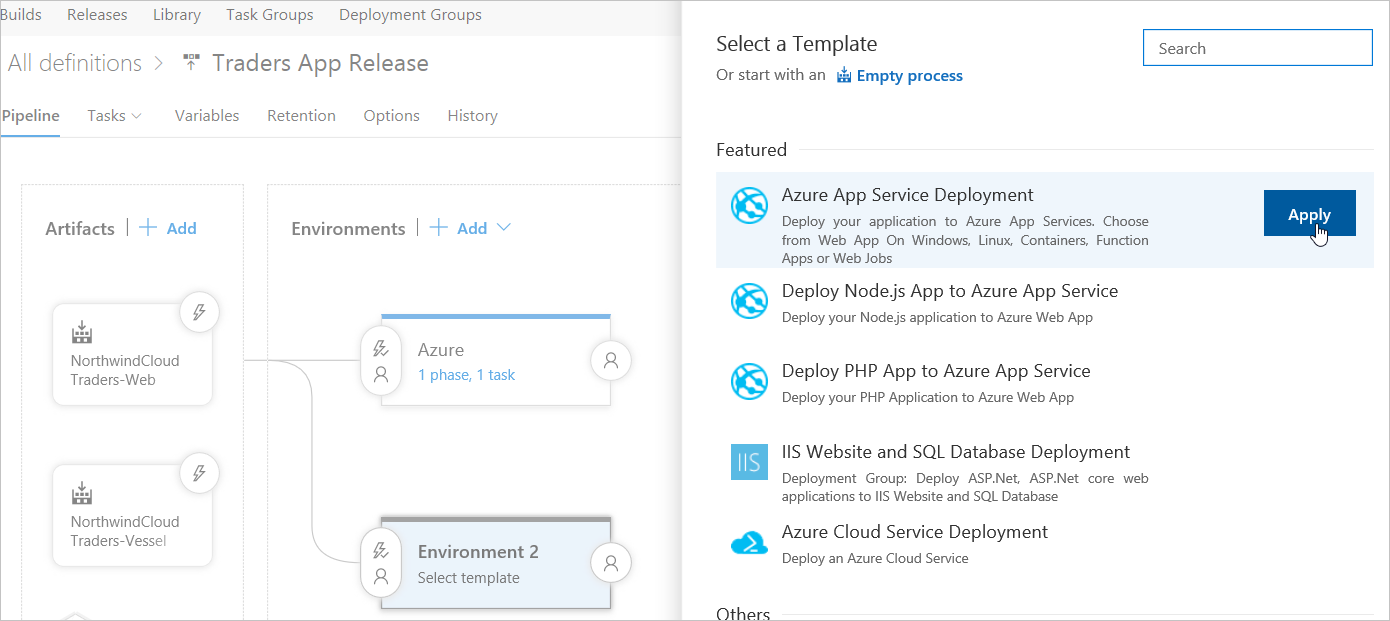The image size is (1390, 621).
Task: Select the Azure Cloud Service Deployment title
Action: [x=915, y=532]
